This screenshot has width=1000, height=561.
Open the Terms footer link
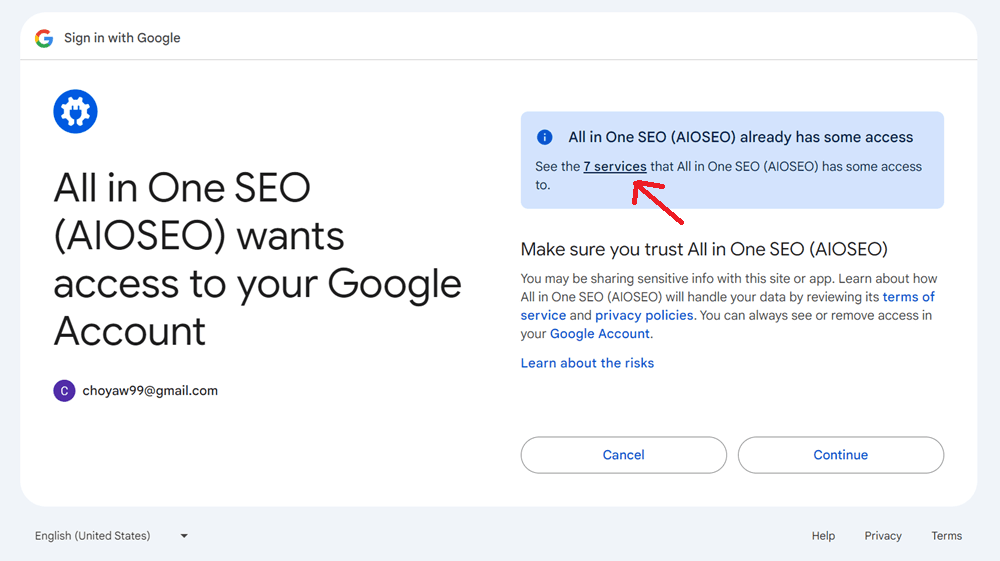click(x=946, y=536)
